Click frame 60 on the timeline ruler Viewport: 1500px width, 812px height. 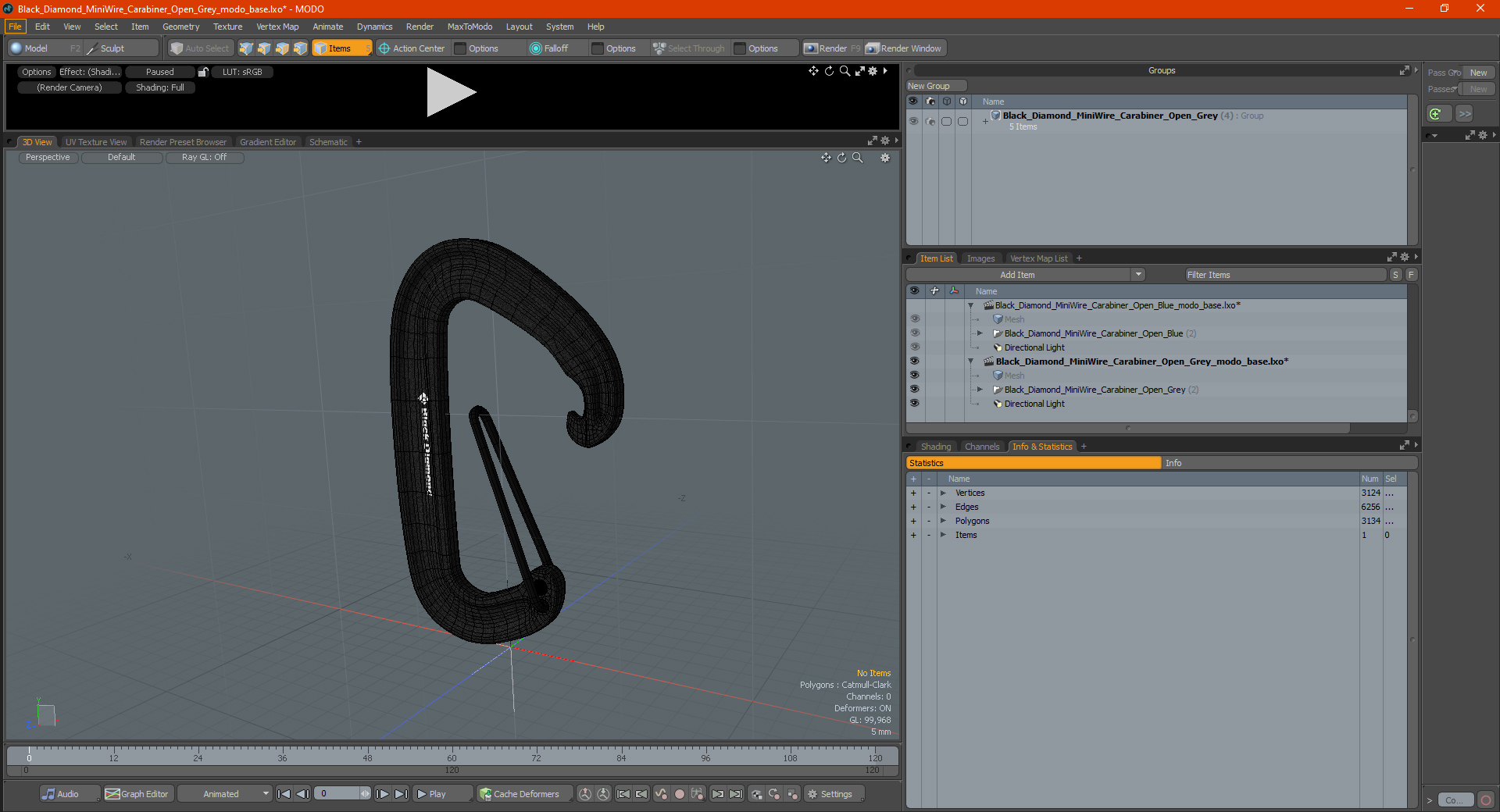point(452,755)
